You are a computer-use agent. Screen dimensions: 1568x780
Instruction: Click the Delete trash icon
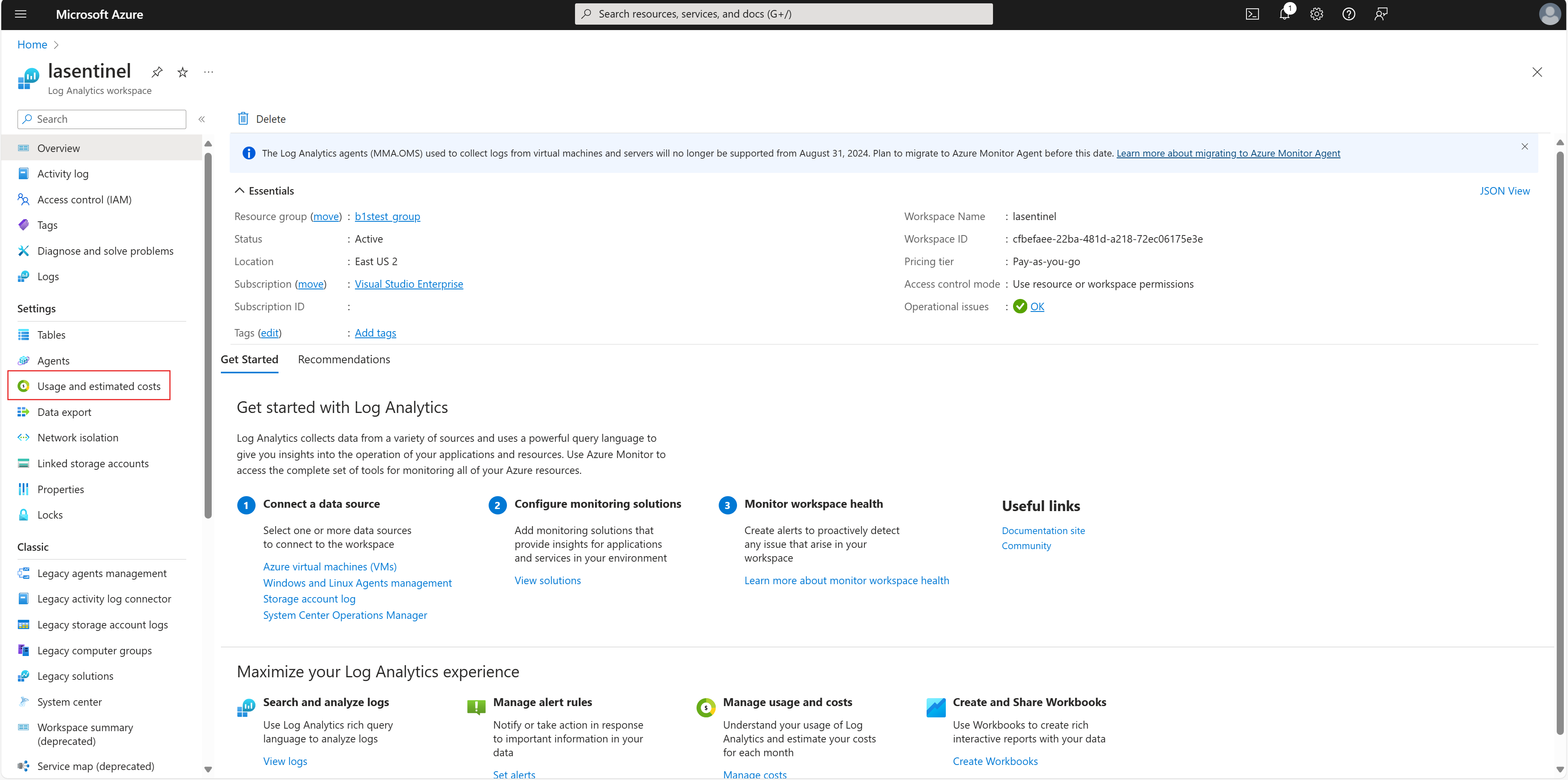tap(243, 119)
